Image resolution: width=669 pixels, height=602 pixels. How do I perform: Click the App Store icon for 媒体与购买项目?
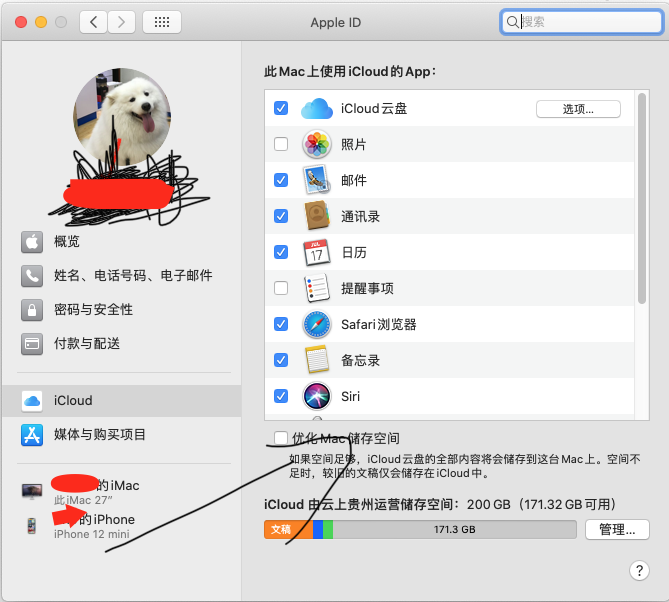pyautogui.click(x=32, y=435)
